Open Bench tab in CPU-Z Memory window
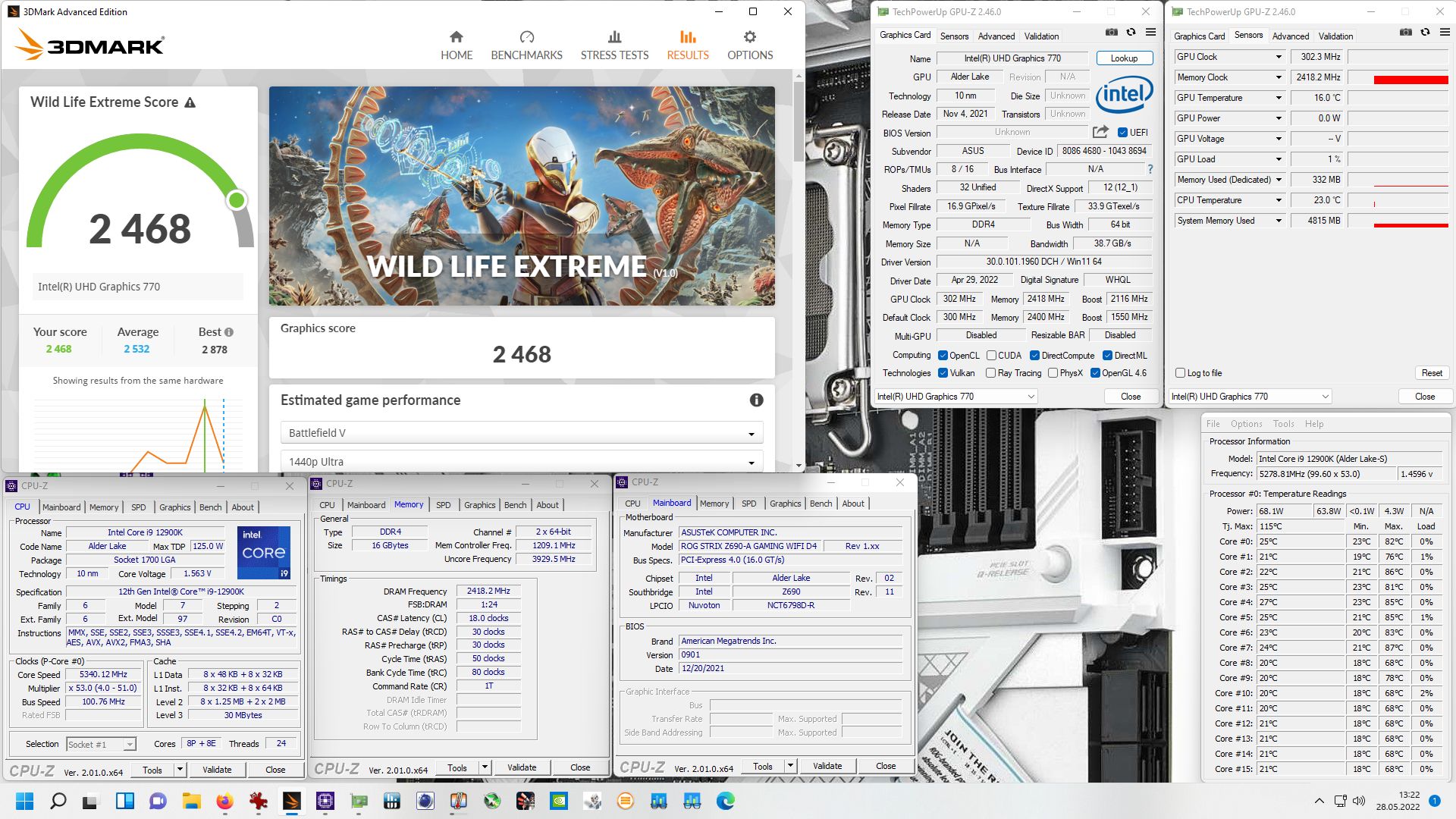The image size is (1456, 819). coord(515,505)
